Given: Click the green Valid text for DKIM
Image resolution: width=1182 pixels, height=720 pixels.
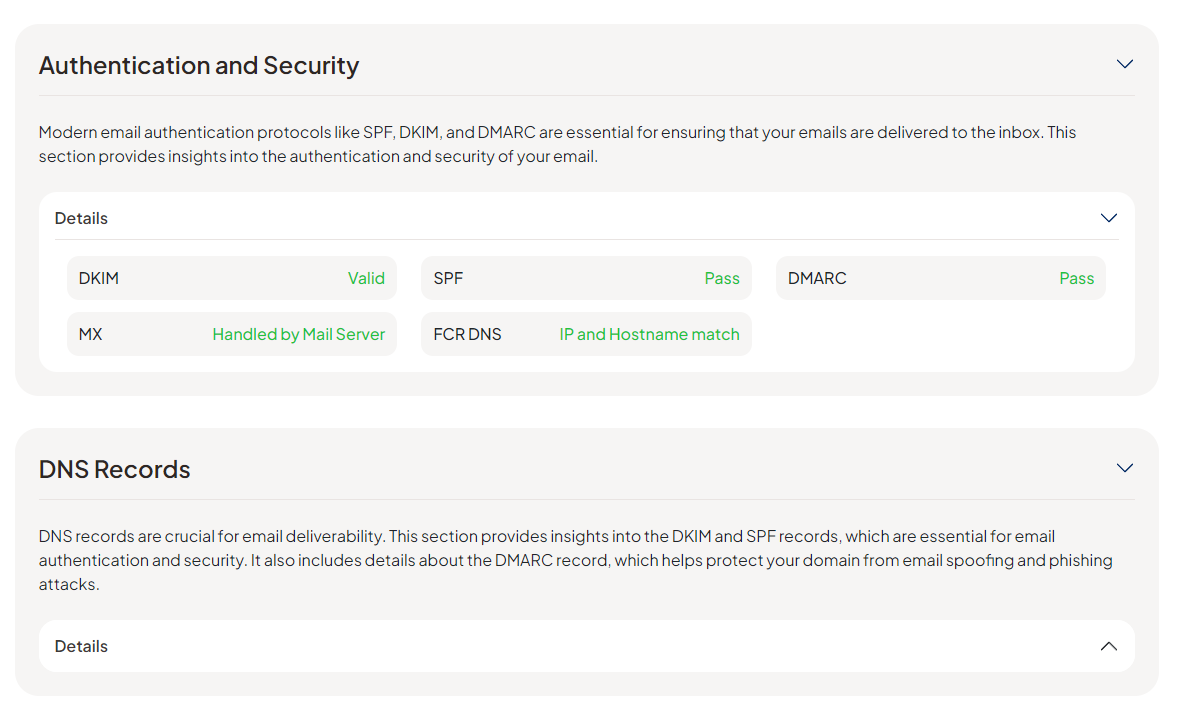Looking at the screenshot, I should click(x=366, y=278).
